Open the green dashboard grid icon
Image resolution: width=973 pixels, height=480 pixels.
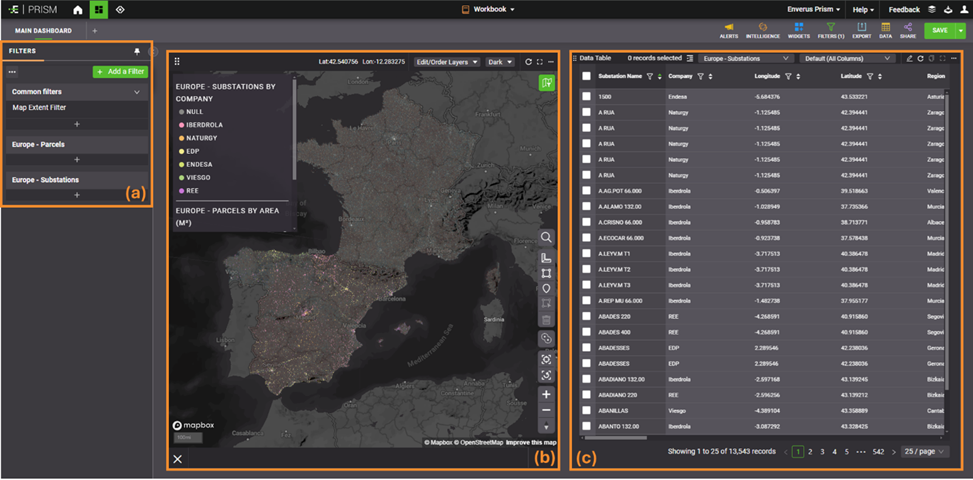[99, 9]
